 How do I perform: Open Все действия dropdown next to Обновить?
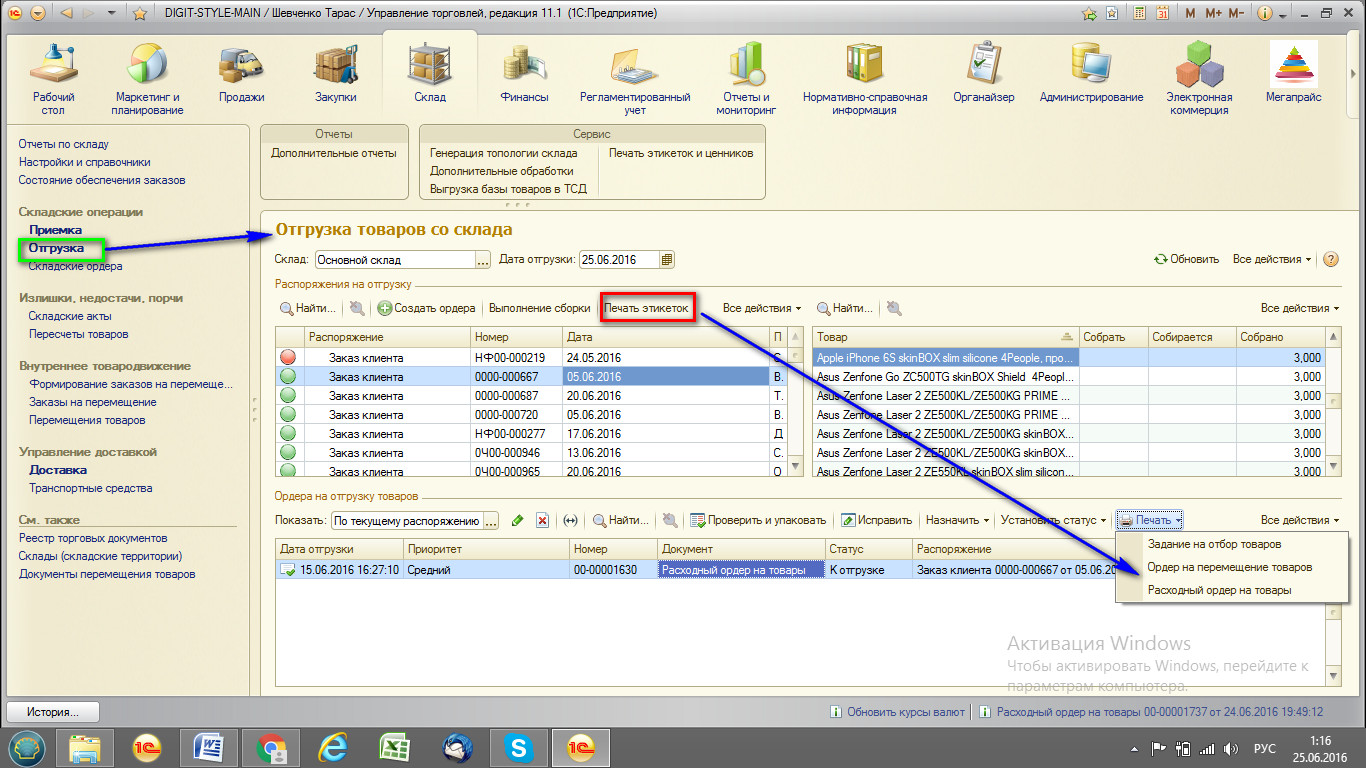tap(1272, 259)
